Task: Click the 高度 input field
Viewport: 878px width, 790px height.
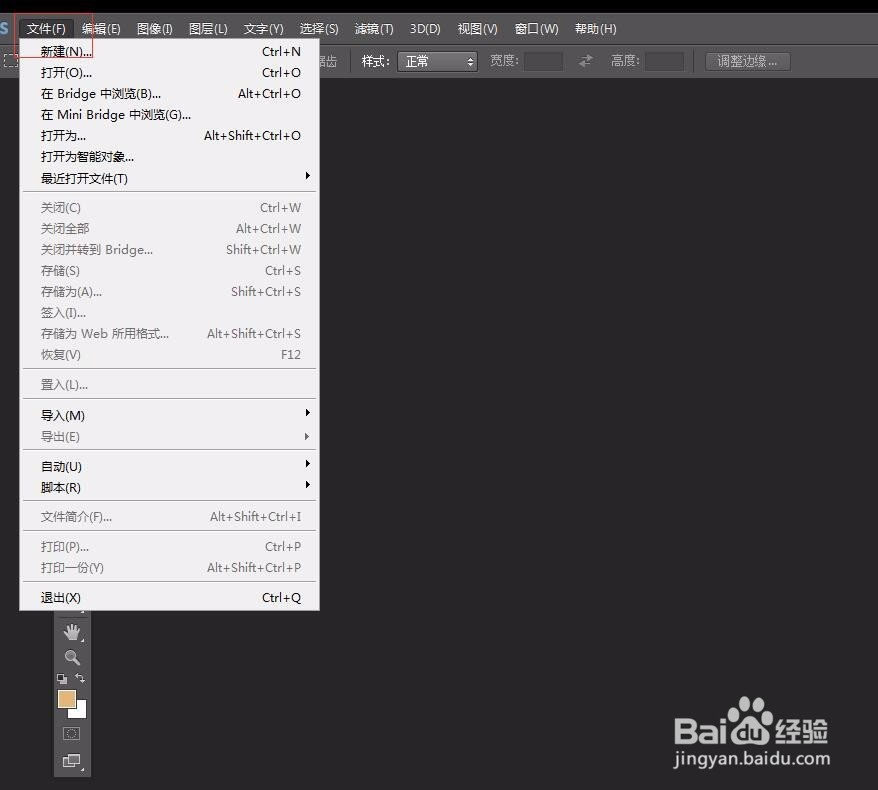Action: [664, 61]
